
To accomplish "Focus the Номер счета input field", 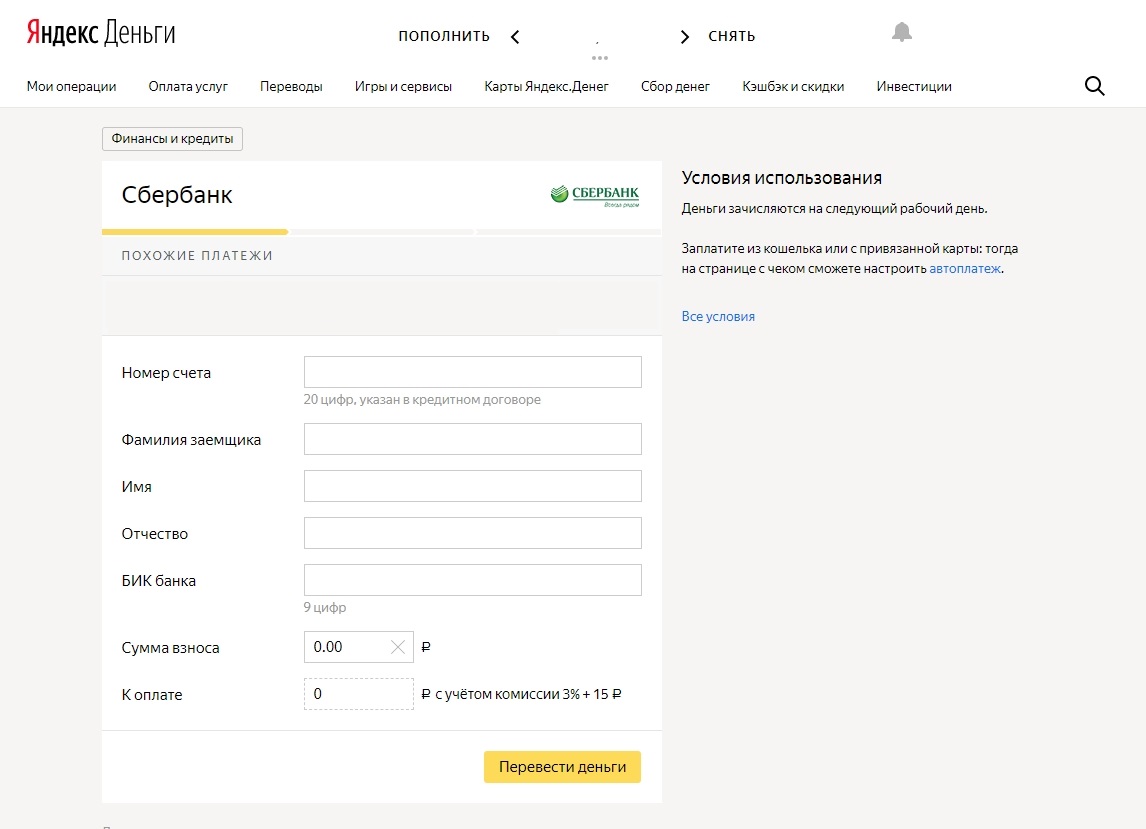I will click(x=472, y=372).
